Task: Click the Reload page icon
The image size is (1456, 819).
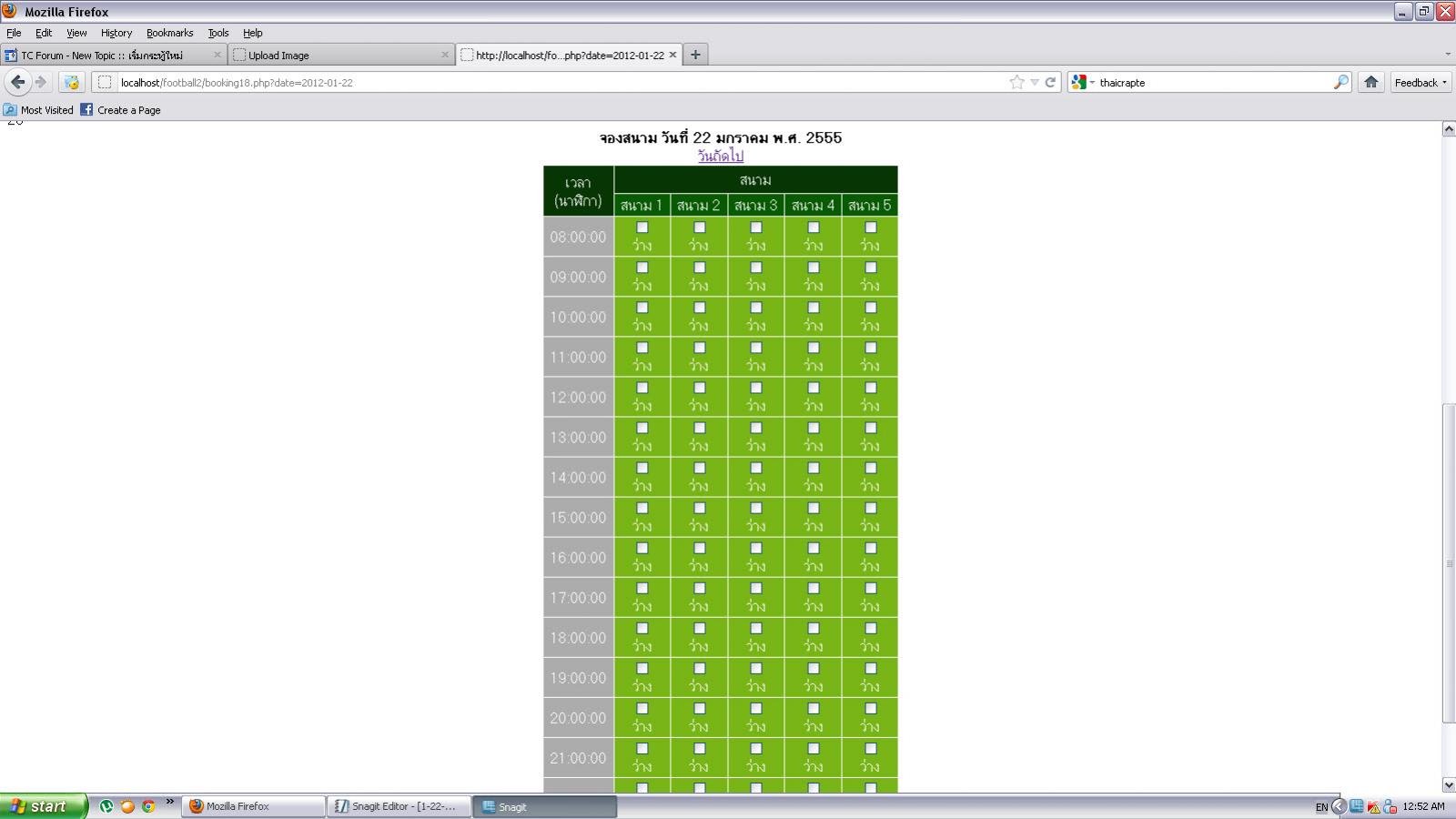Action: [1050, 82]
